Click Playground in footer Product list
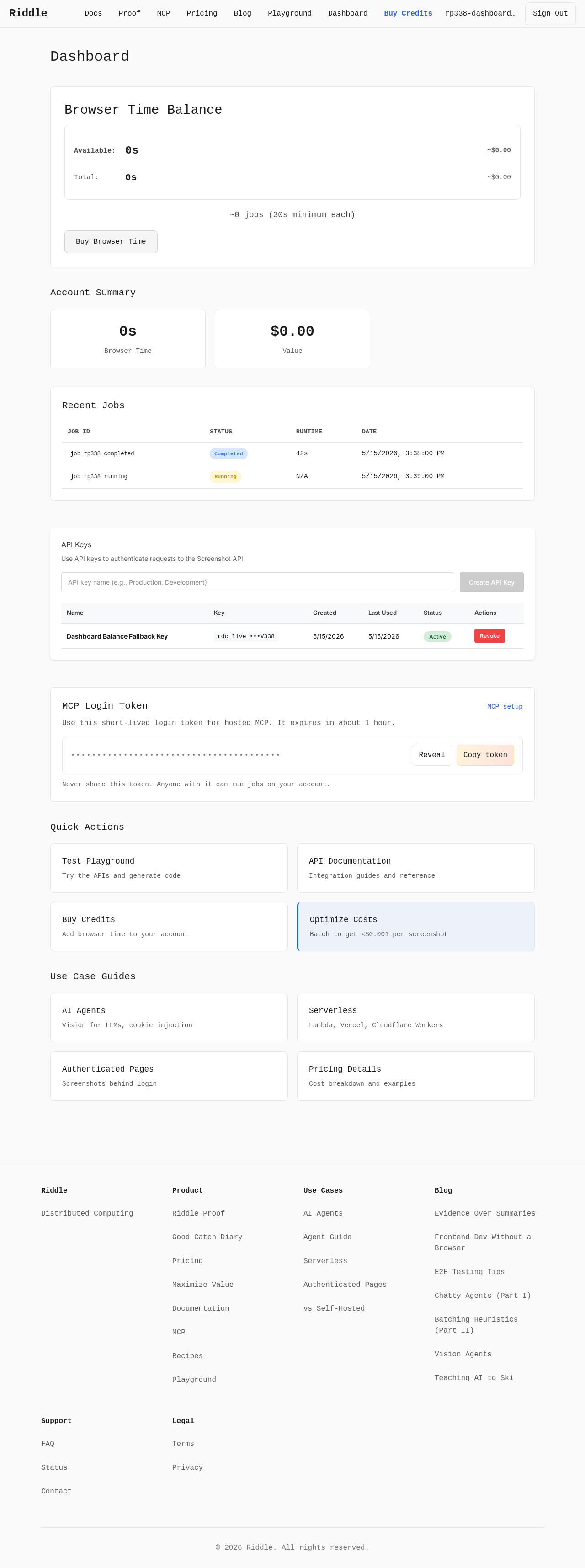This screenshot has width=585, height=1568. [194, 1379]
